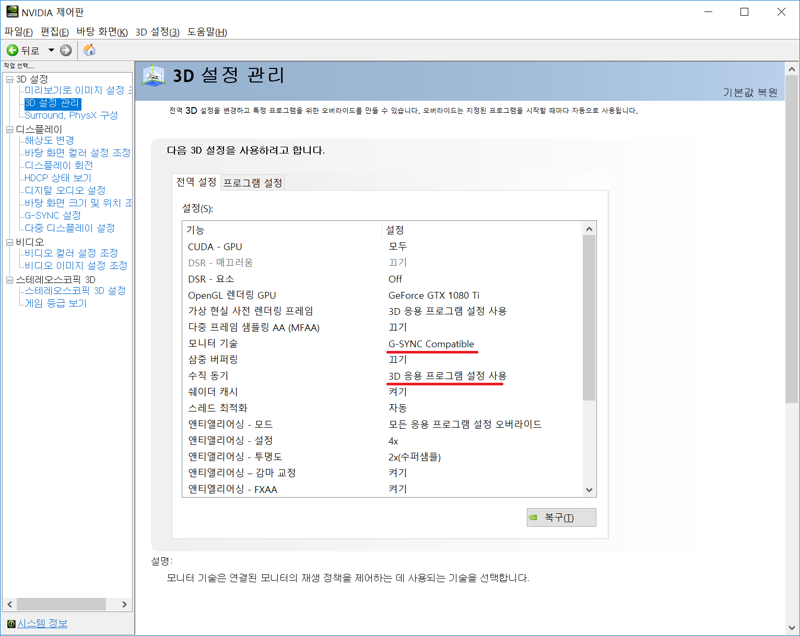Click the Forward arrow icon

tap(66, 50)
